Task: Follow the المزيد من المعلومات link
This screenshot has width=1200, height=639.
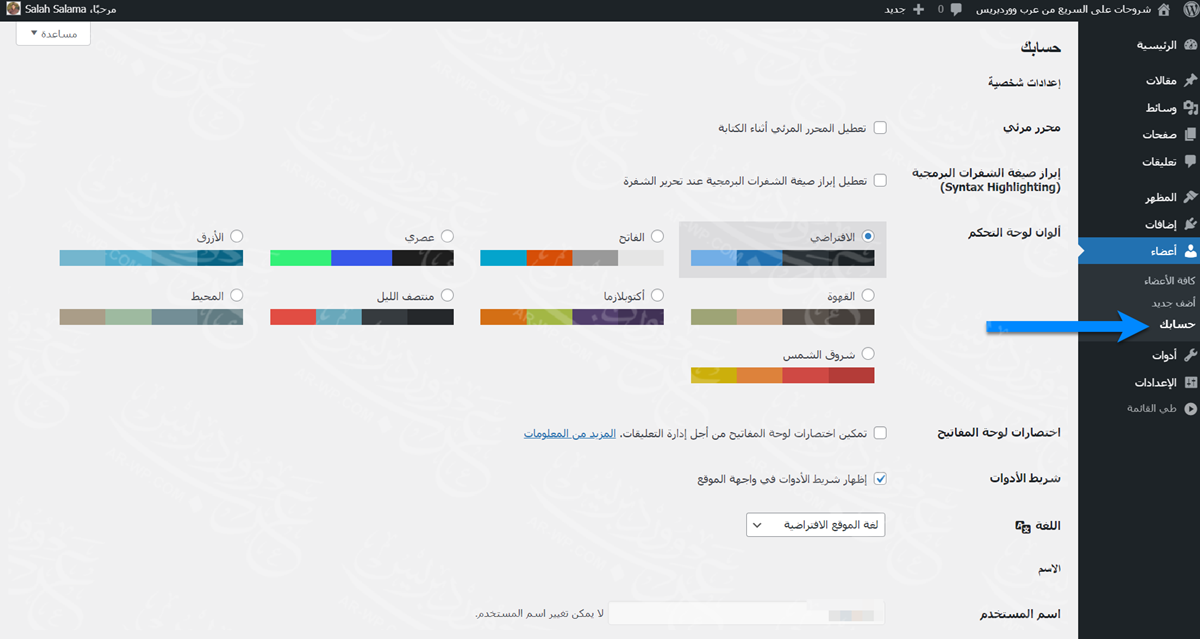Action: point(570,433)
